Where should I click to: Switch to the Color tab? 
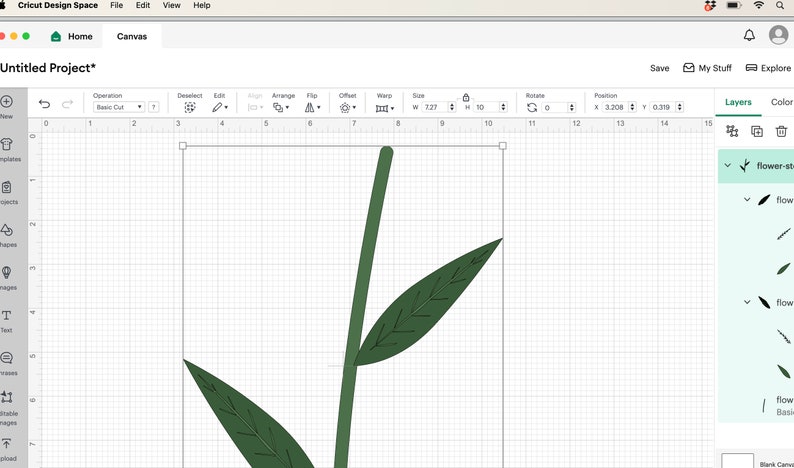pyautogui.click(x=782, y=102)
